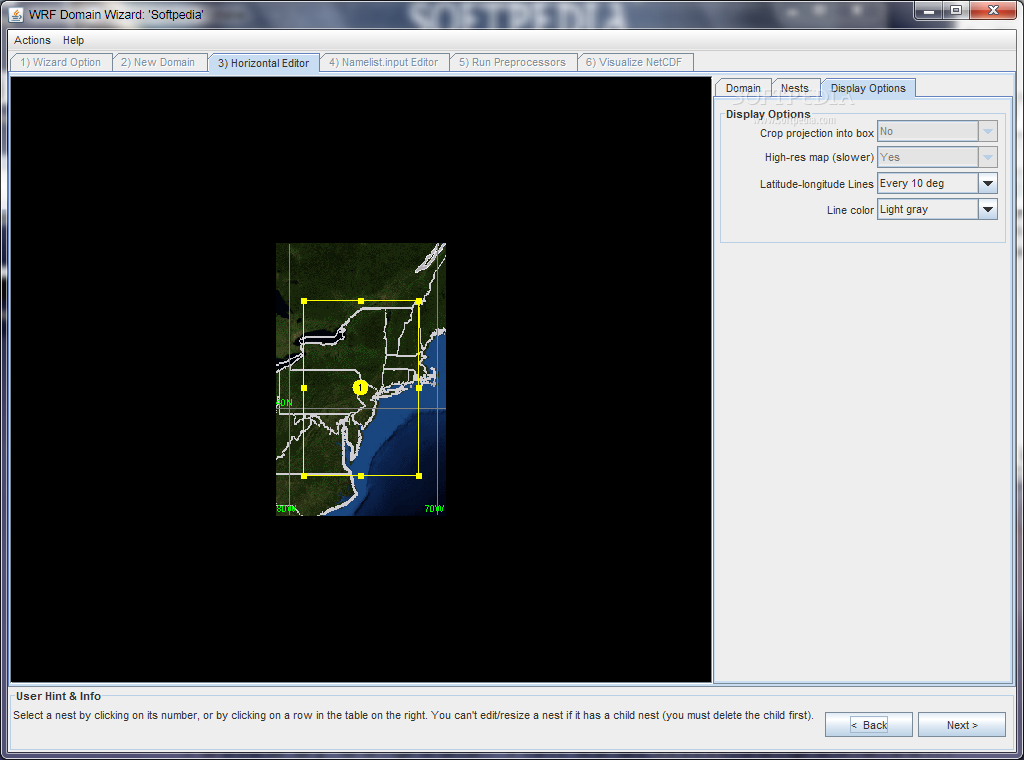Click the Next button

pyautogui.click(x=961, y=725)
